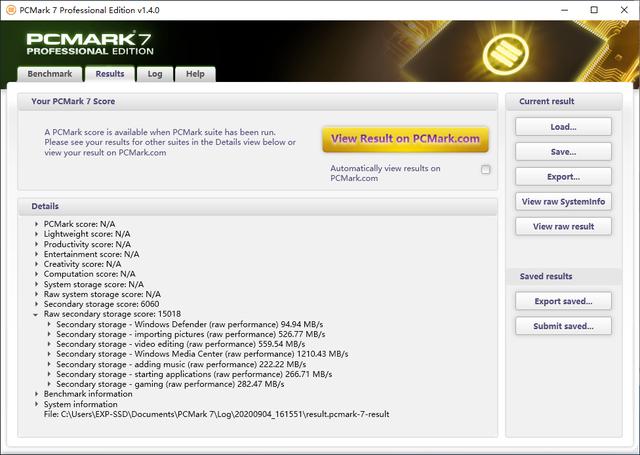Click 'PCMark score: N/A' text

tap(79, 224)
